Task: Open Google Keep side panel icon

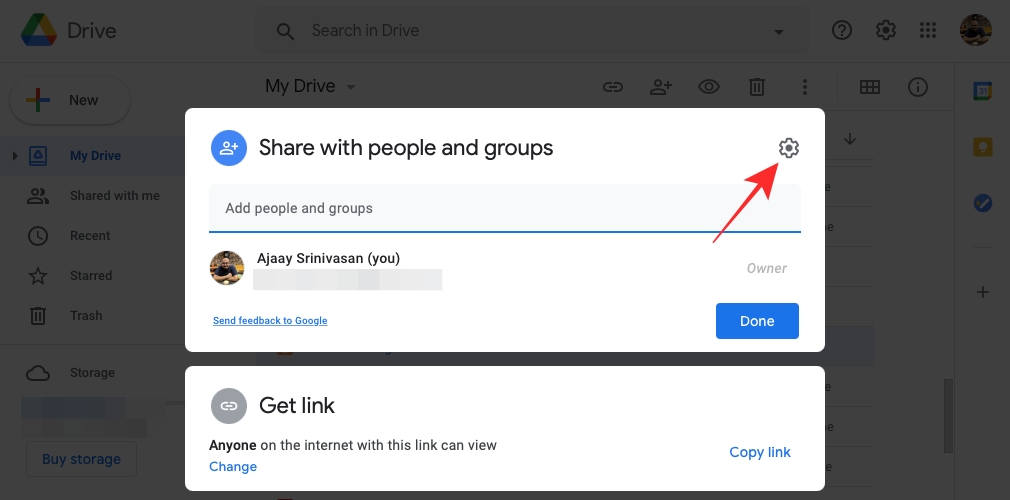Action: [983, 147]
